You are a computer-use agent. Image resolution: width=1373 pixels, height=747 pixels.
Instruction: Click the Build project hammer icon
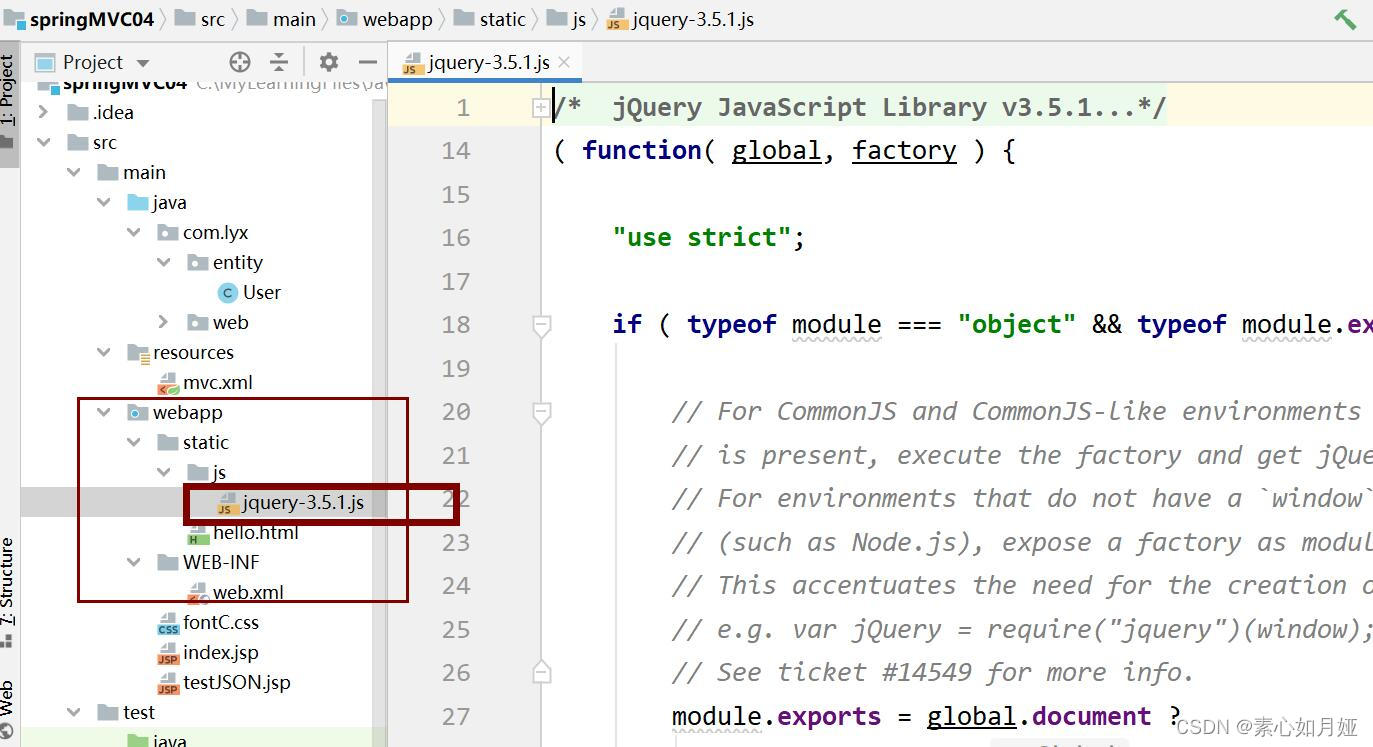pyautogui.click(x=1345, y=19)
